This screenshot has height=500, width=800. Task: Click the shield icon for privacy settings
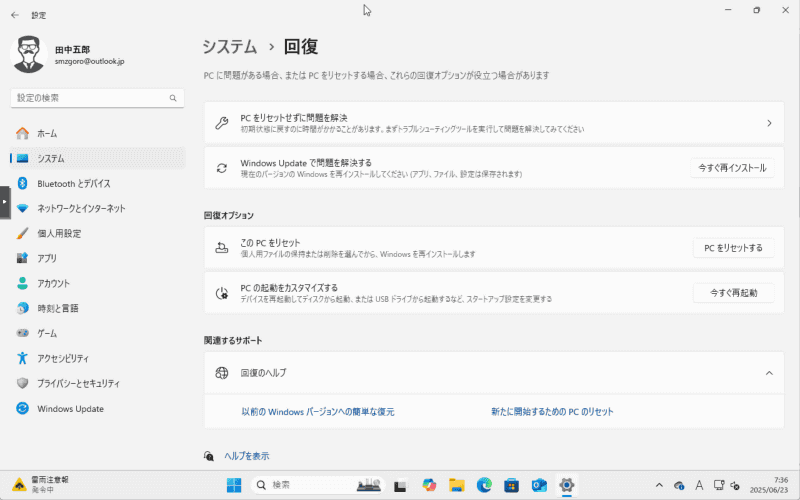[22, 384]
